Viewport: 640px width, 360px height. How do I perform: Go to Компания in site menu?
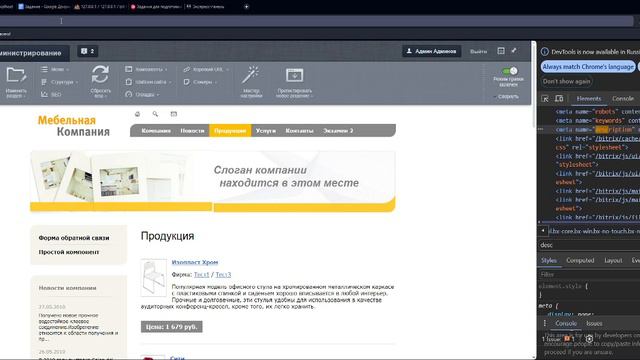coord(156,131)
